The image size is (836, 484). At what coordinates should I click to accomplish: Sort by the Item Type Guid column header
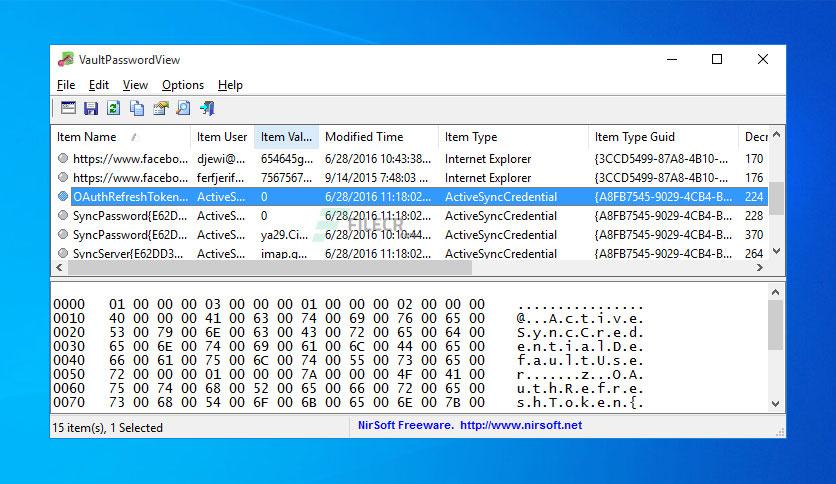pyautogui.click(x=663, y=137)
